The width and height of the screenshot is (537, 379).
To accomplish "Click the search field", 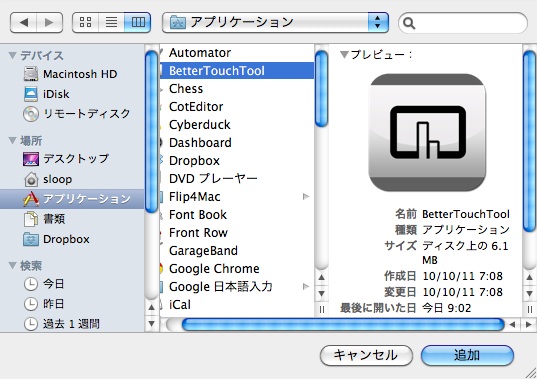I will point(463,23).
